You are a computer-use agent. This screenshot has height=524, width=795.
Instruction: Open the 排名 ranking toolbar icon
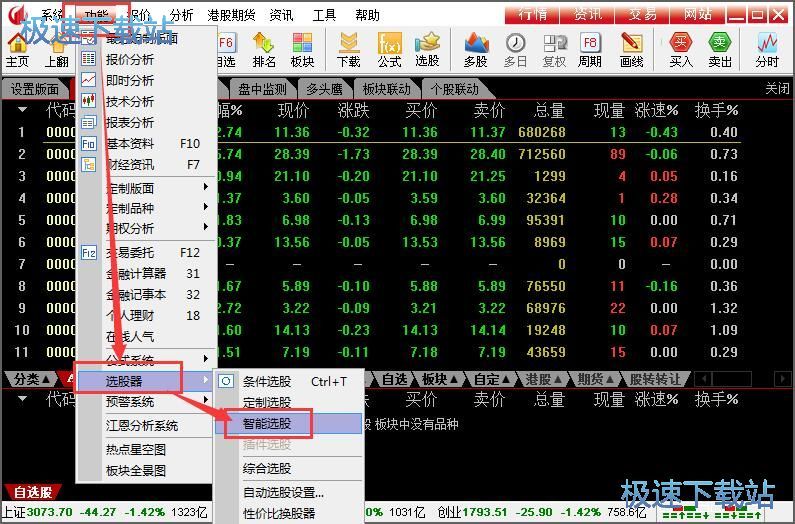click(264, 50)
